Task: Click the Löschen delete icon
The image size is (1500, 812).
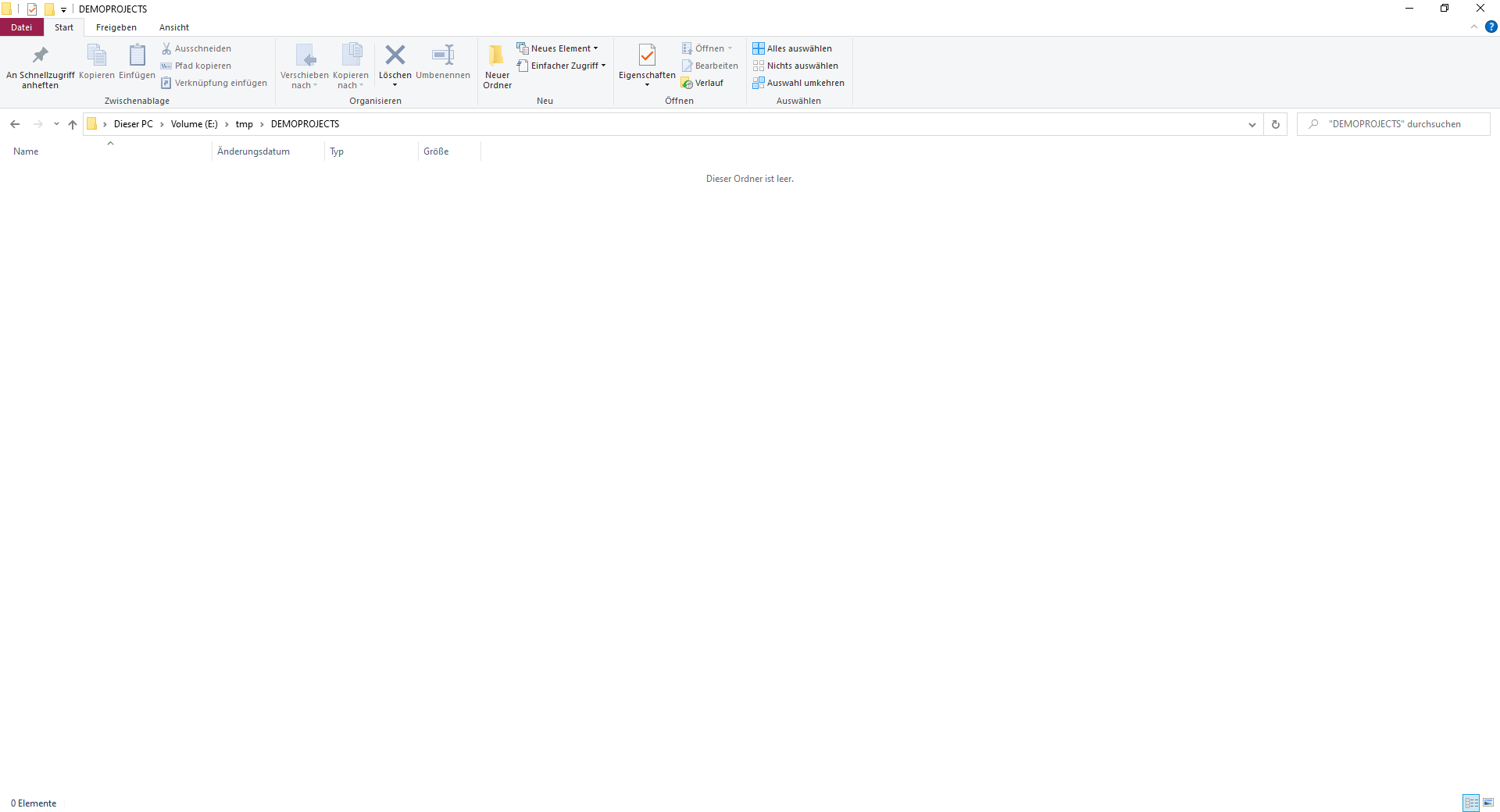Action: coord(395,56)
